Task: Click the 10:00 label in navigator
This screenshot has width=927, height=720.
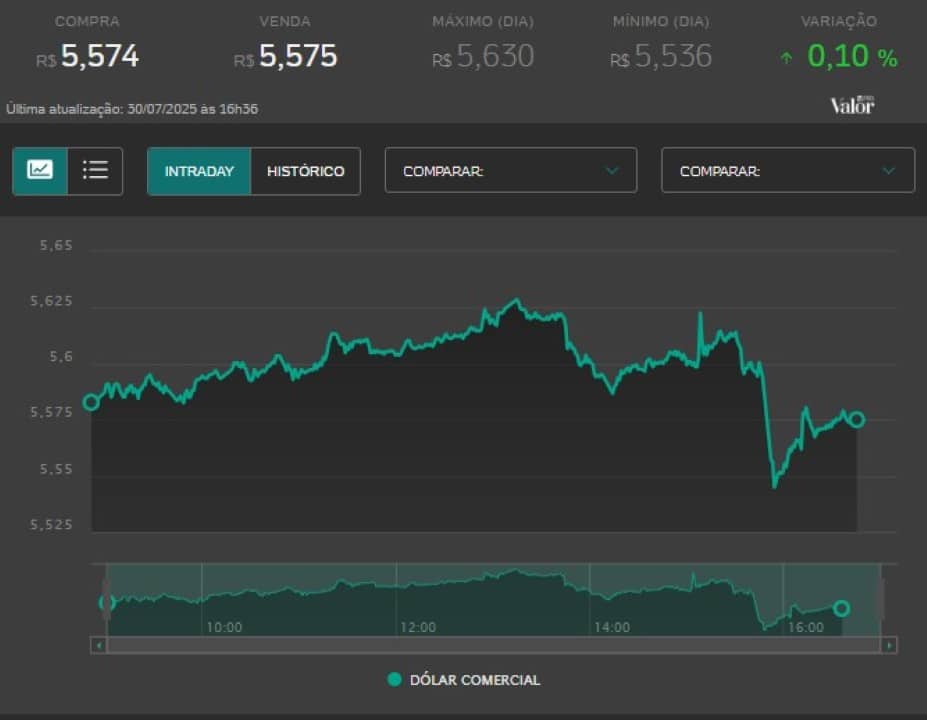Action: (x=224, y=627)
